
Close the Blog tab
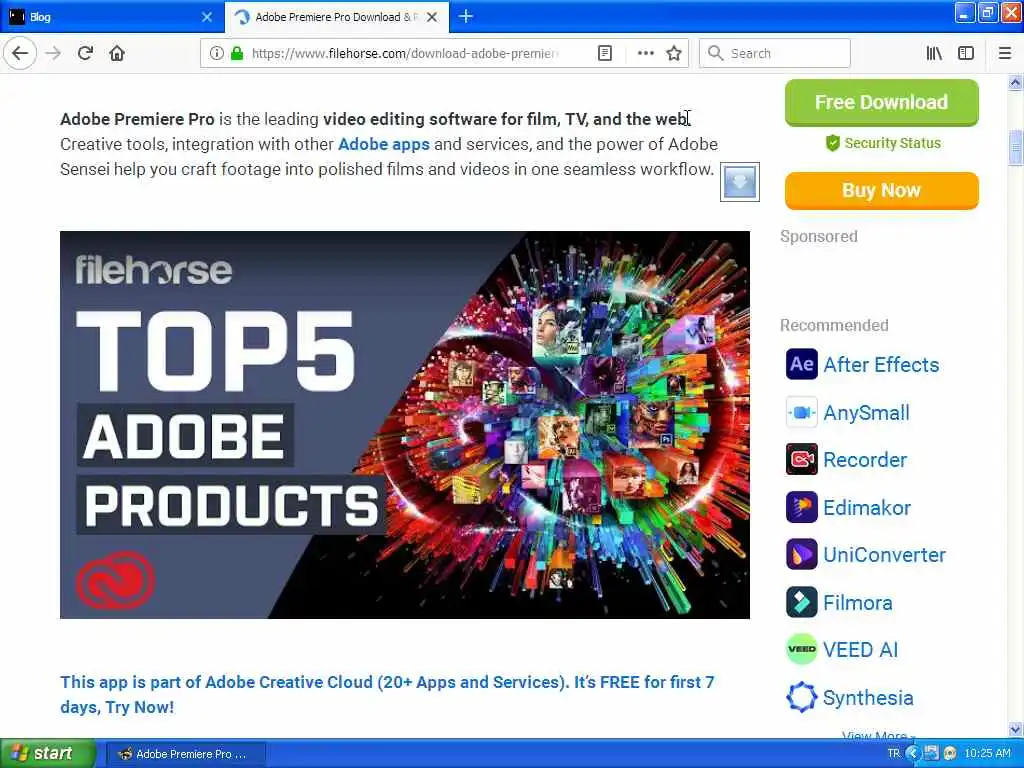point(207,17)
